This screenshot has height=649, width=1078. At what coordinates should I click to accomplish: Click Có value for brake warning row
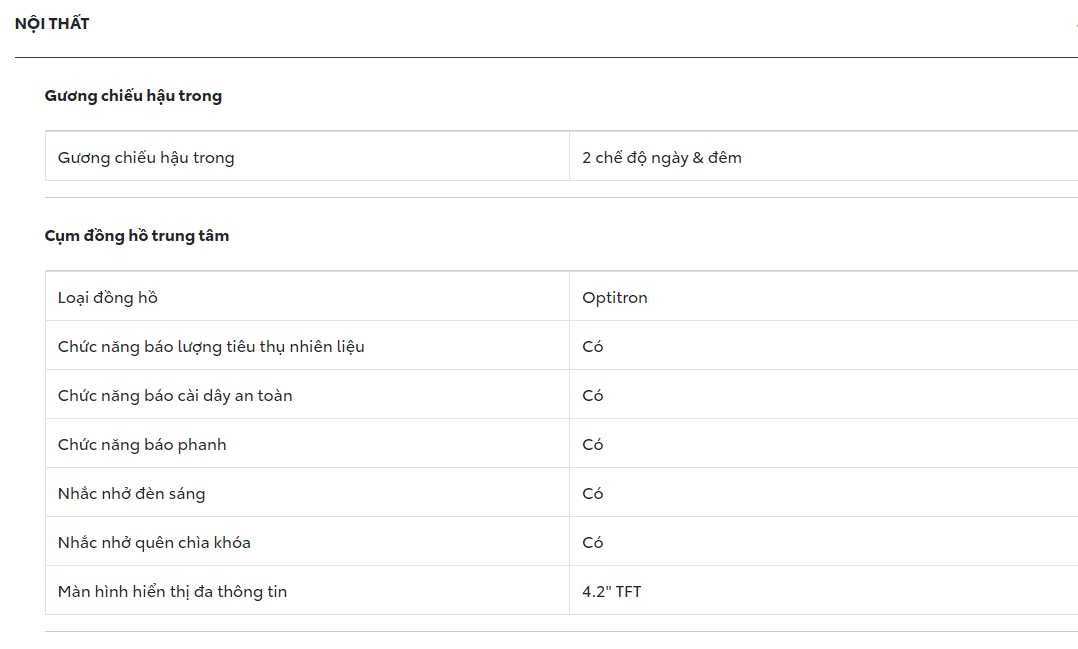pos(593,445)
